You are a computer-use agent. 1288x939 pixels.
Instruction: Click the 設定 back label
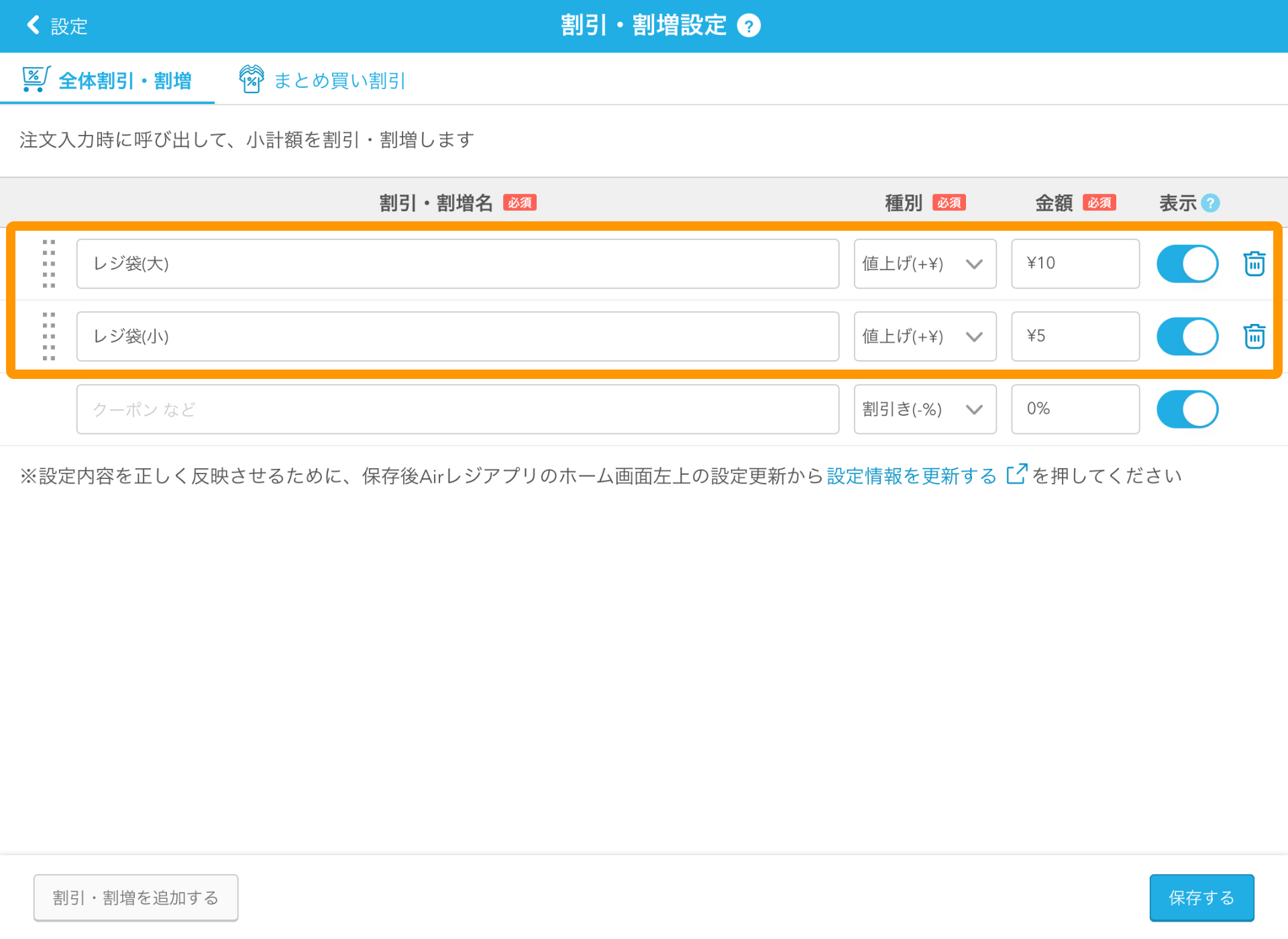[69, 27]
